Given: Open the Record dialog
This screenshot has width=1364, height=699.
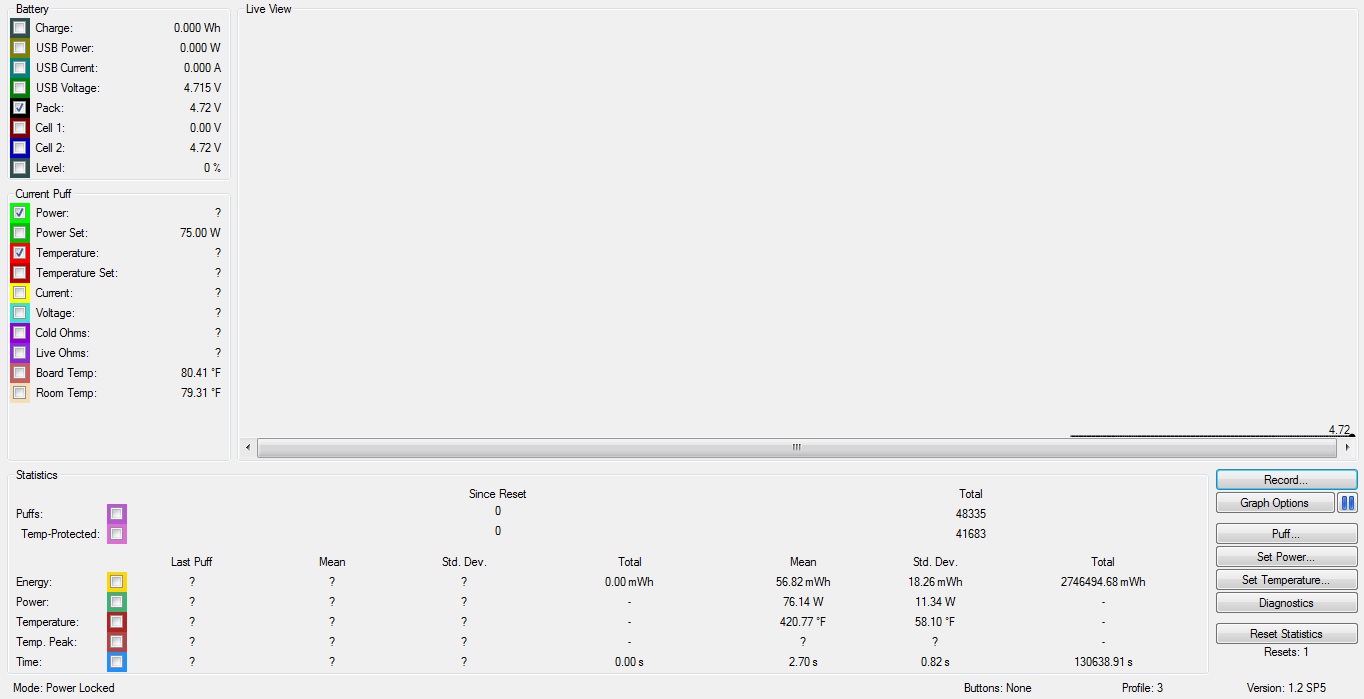Looking at the screenshot, I should [1286, 480].
